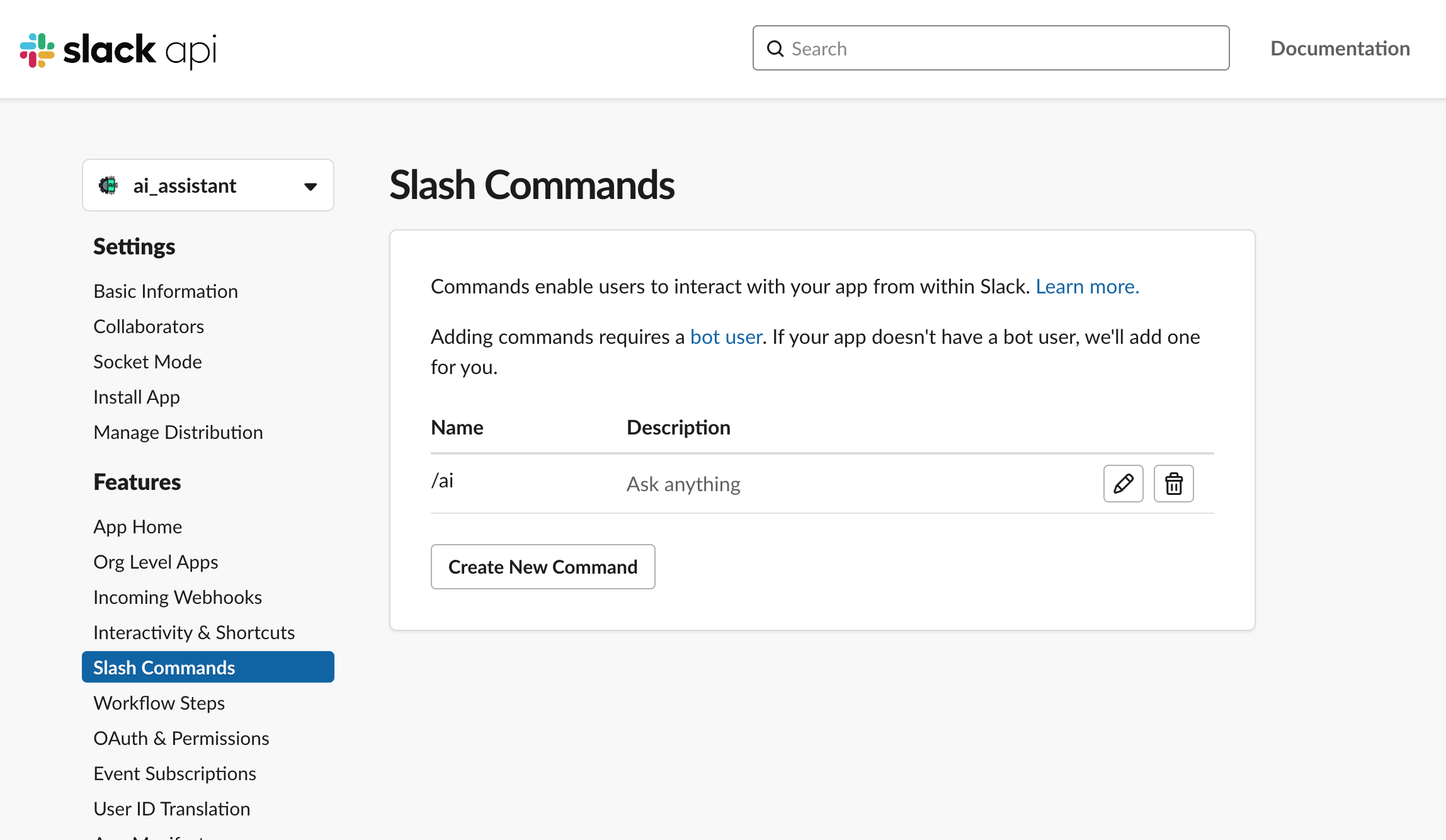Image resolution: width=1446 pixels, height=840 pixels.
Task: Navigate to Socket Mode
Action: coord(147,362)
